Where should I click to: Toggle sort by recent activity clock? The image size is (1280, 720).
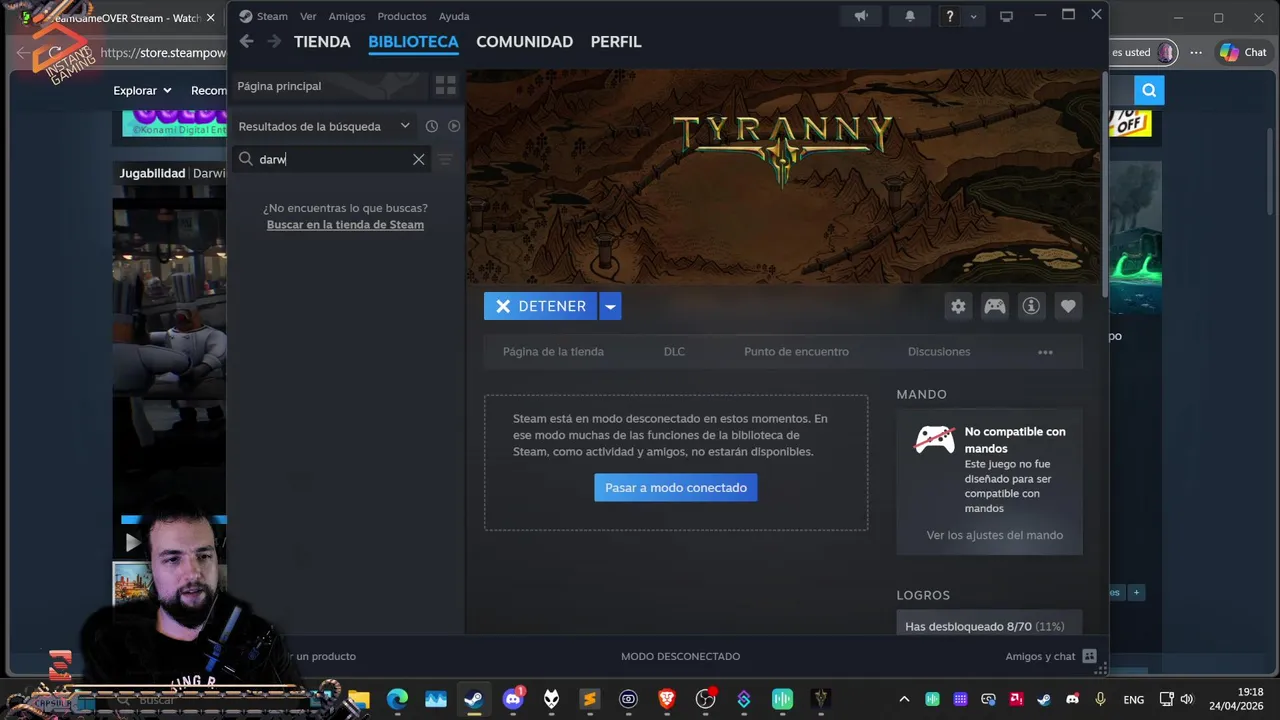432,126
